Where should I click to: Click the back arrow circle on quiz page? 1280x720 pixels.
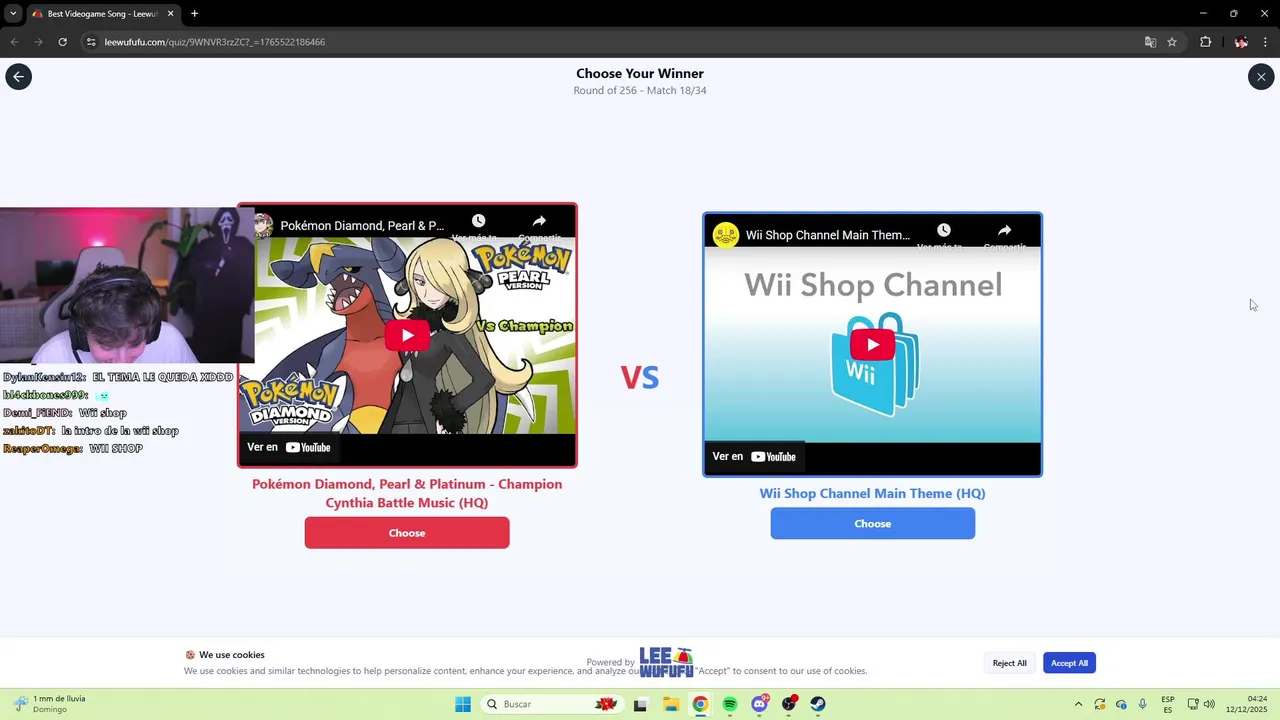(18, 77)
